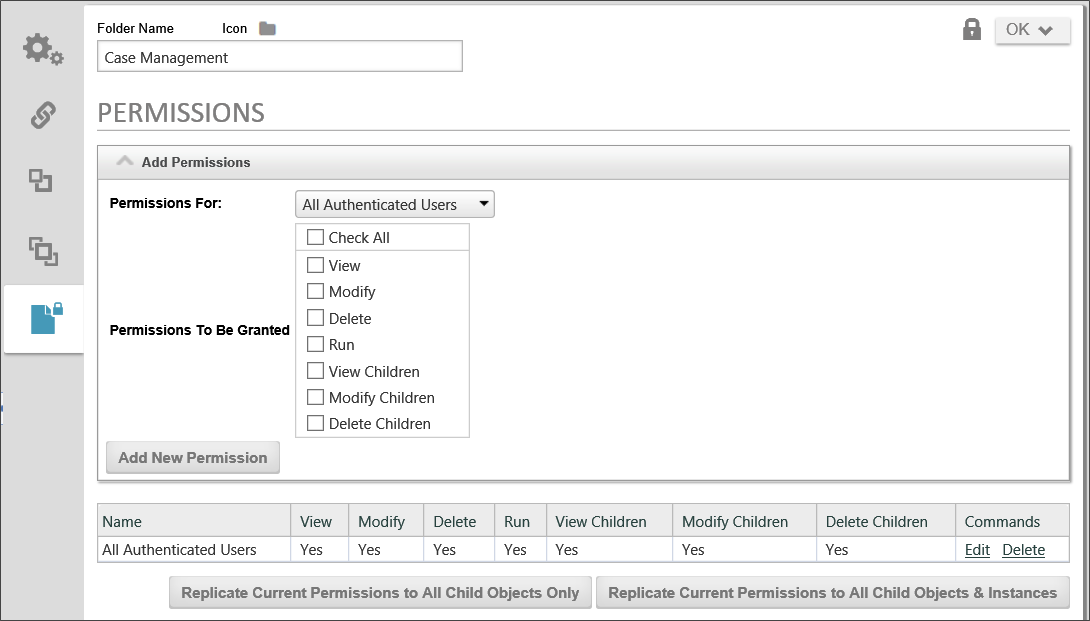
Task: Click Edit for All Authenticated Users
Action: pyautogui.click(x=977, y=550)
